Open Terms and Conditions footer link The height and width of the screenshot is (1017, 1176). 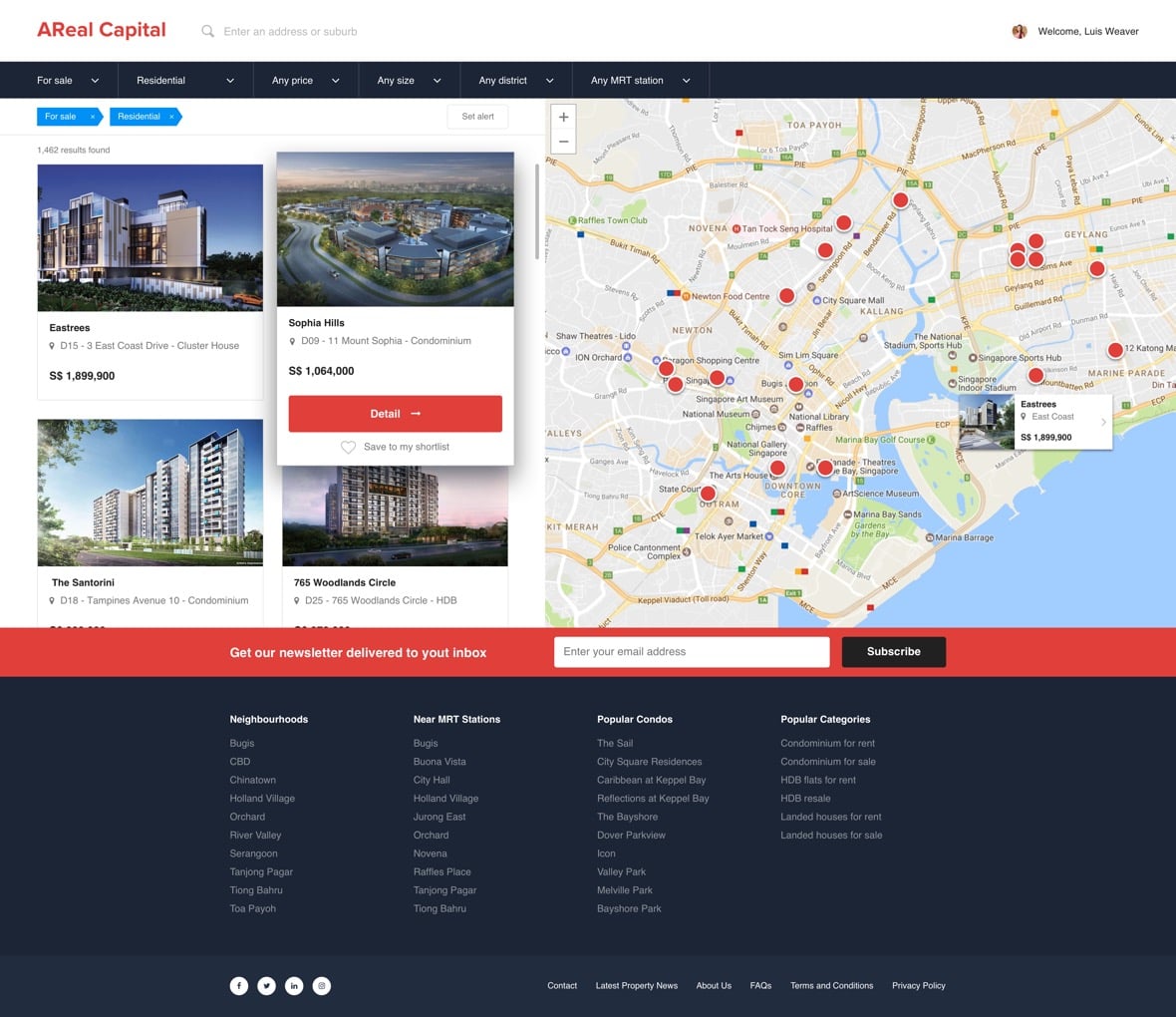coord(832,985)
